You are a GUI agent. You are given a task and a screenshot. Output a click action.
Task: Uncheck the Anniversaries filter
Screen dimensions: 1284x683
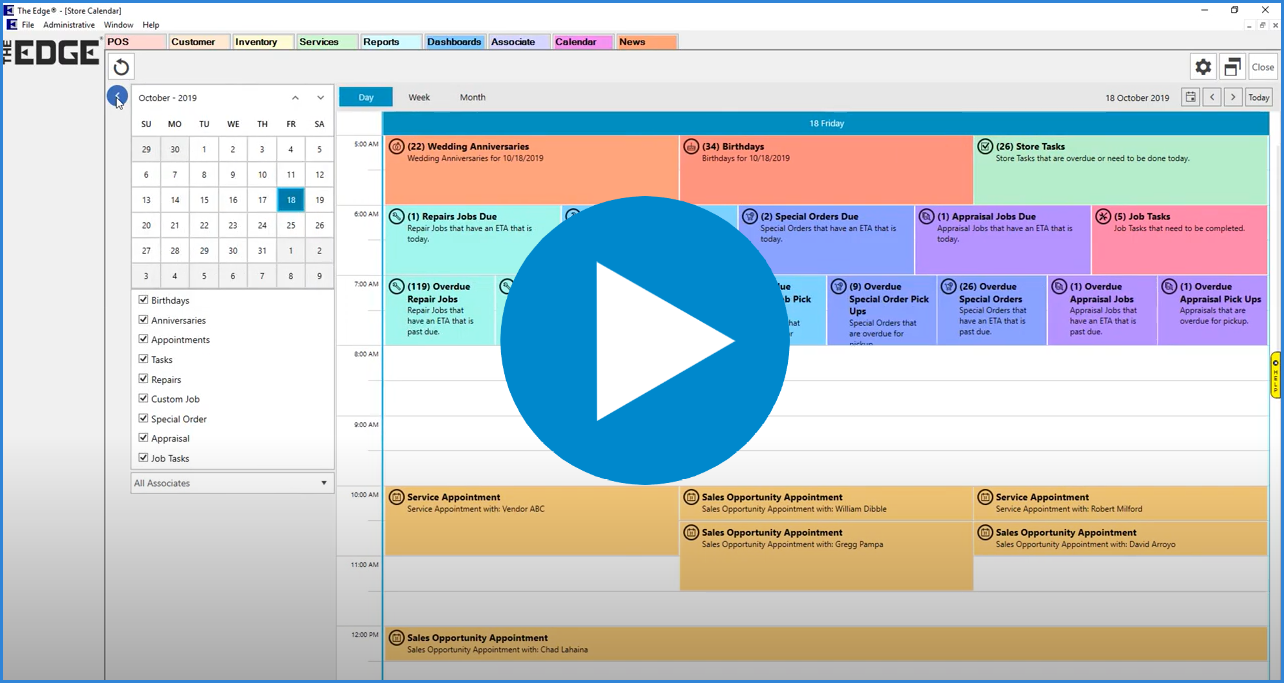click(143, 320)
